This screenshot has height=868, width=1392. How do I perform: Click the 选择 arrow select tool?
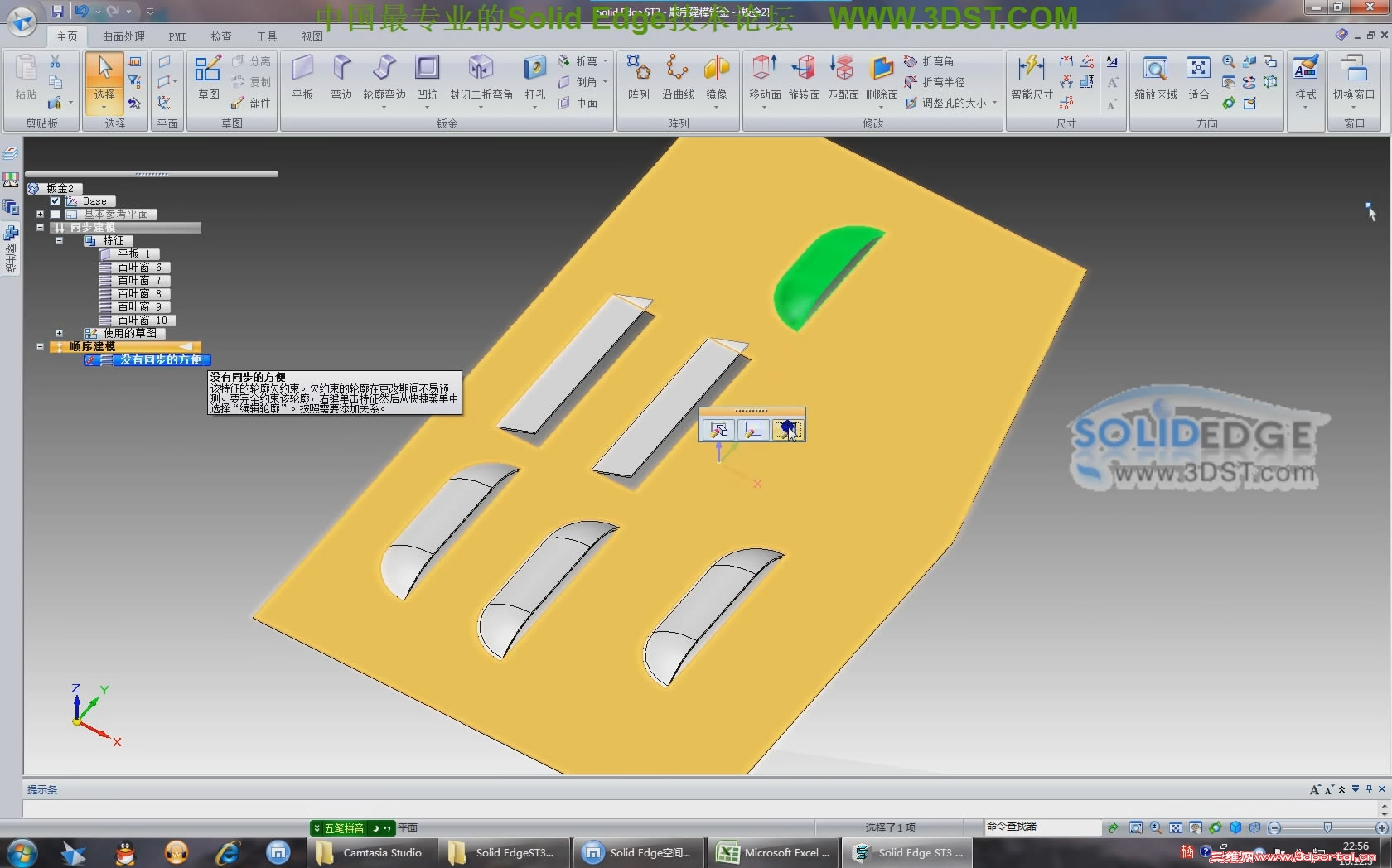coord(104,68)
